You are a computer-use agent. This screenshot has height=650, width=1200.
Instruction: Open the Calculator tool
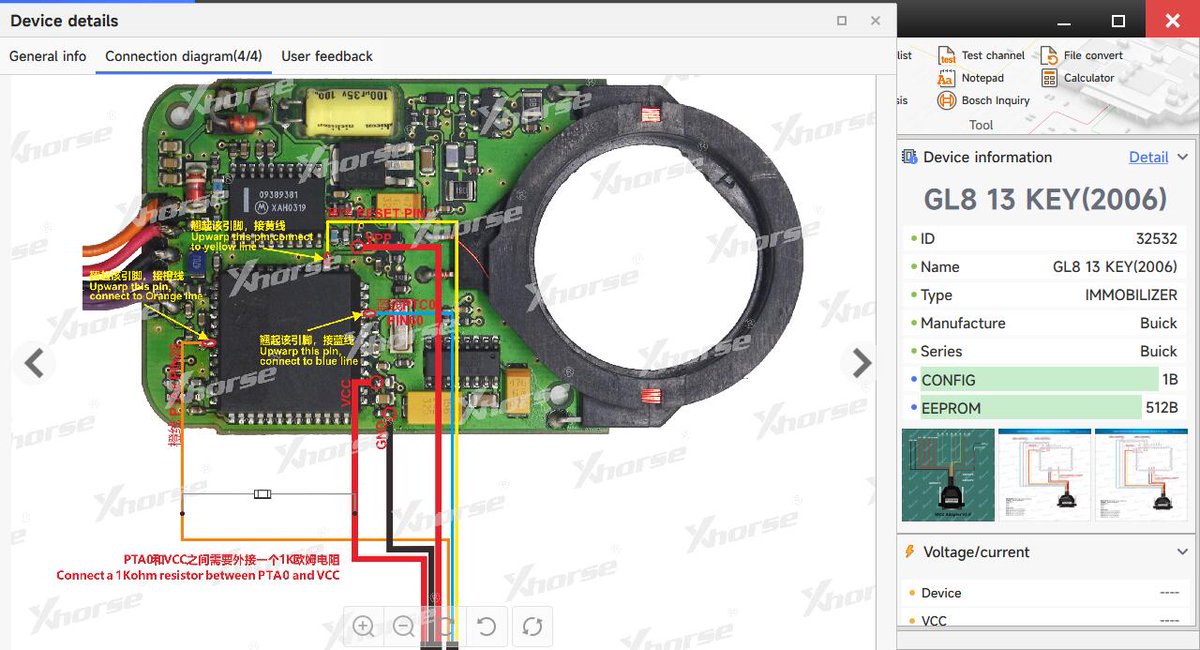coord(1077,78)
